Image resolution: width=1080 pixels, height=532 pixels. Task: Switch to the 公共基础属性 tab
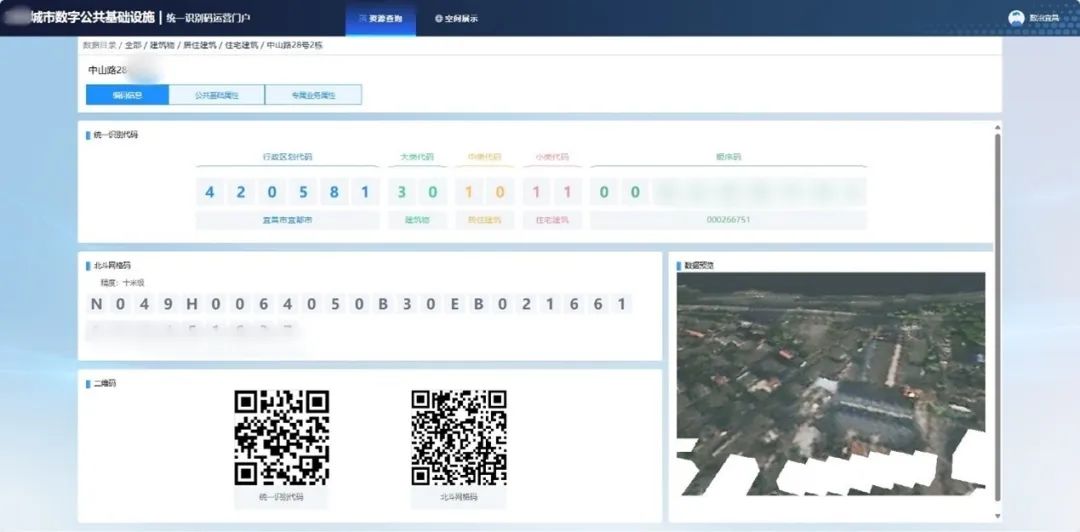coord(216,95)
